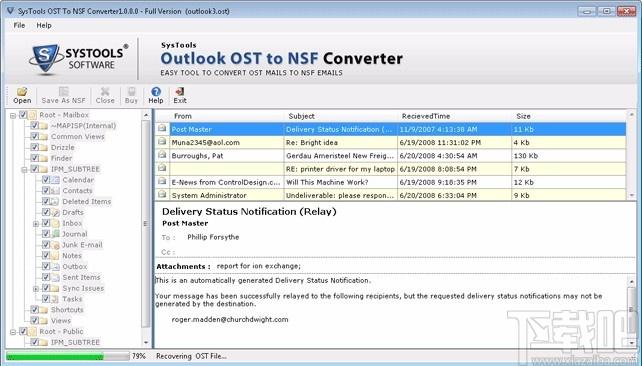Image resolution: width=642 pixels, height=366 pixels.
Task: Click the recovery progress bar at 79%
Action: (x=68, y=356)
